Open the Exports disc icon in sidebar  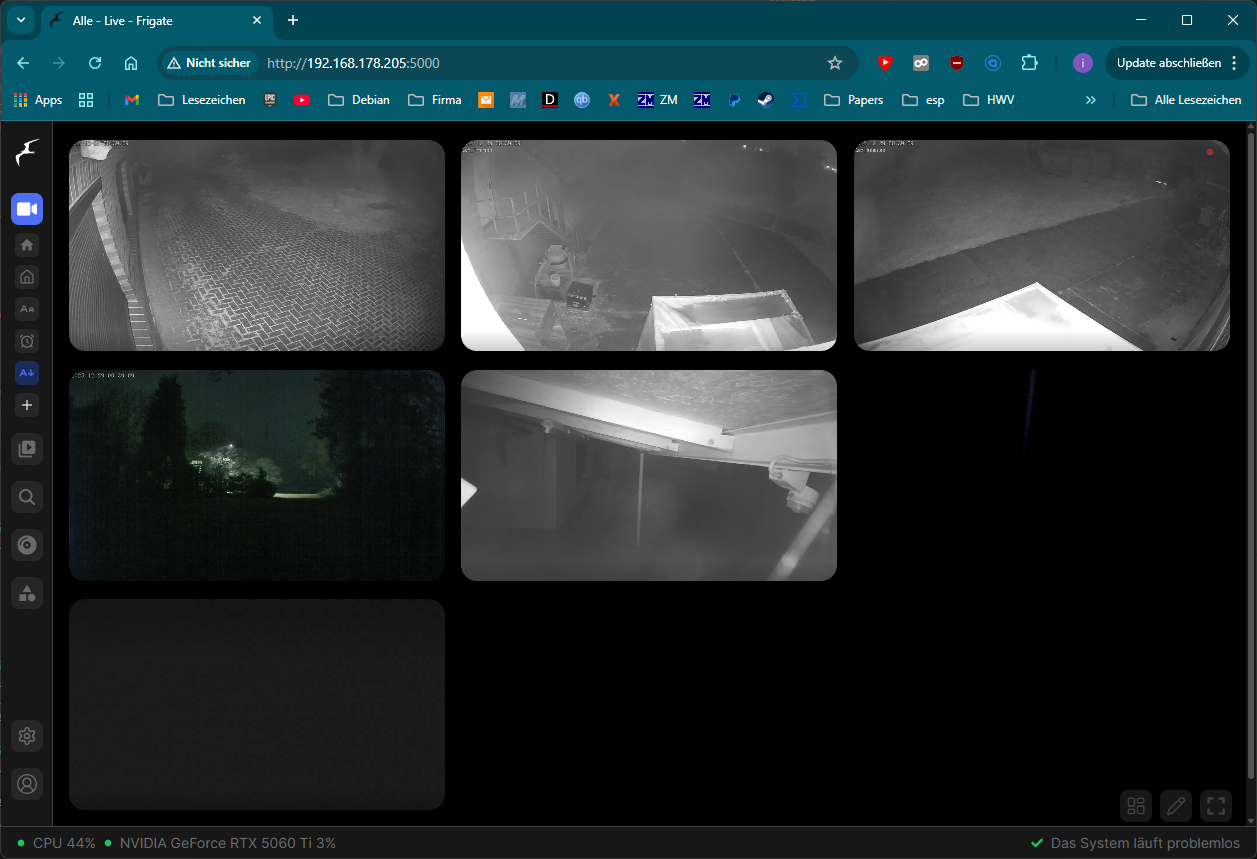pyautogui.click(x=27, y=545)
